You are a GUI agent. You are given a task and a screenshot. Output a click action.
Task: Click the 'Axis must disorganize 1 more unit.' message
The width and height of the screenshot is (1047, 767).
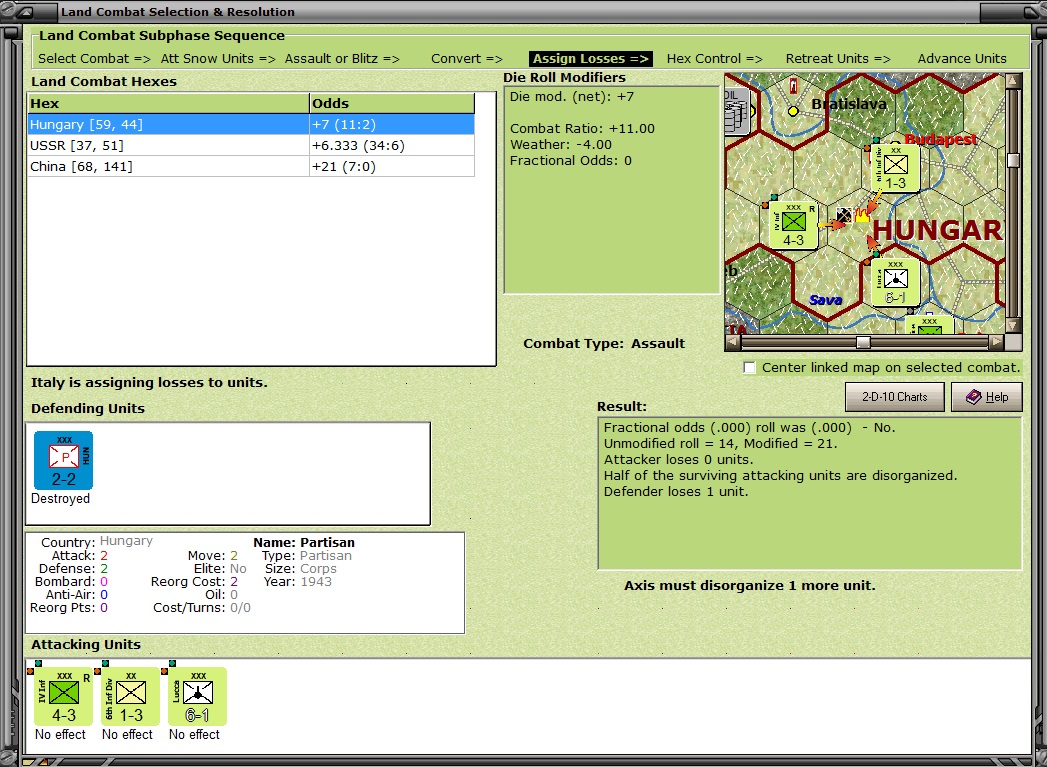point(749,585)
